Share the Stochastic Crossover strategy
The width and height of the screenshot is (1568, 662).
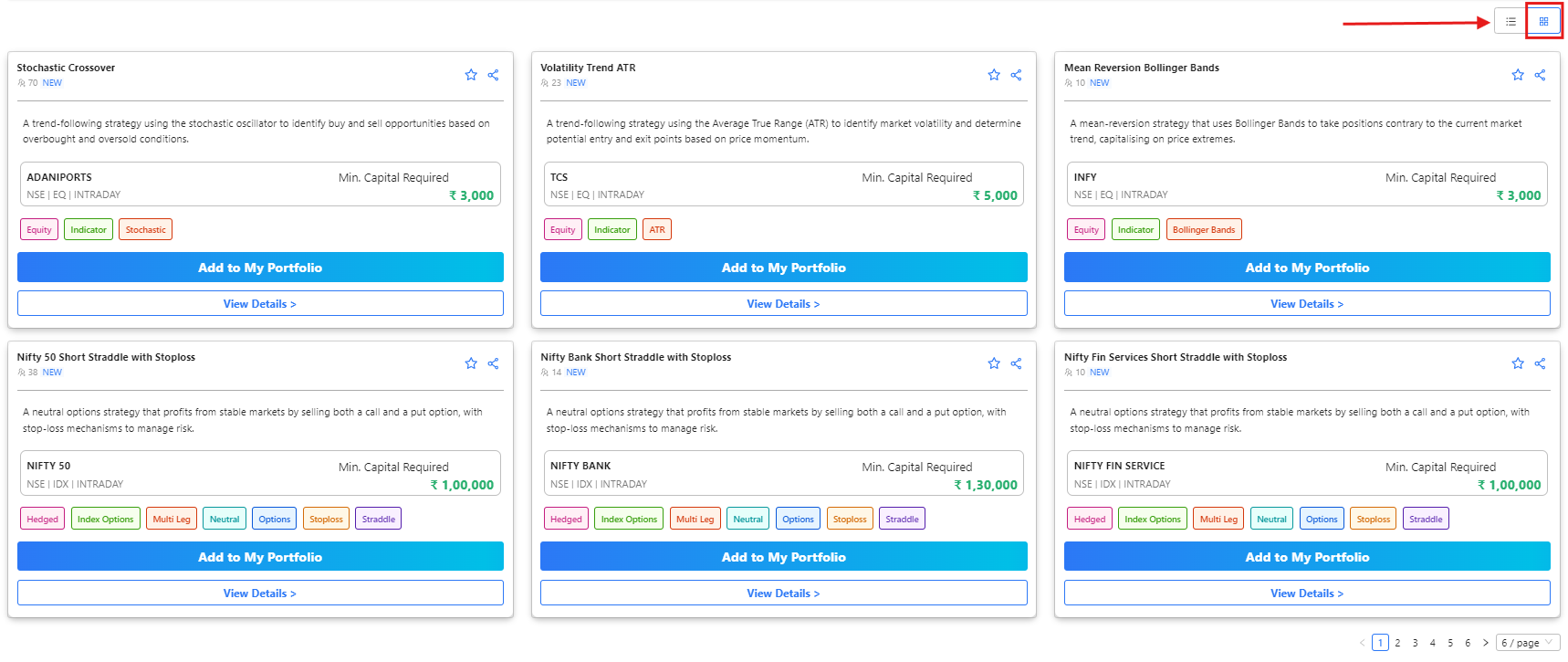[493, 75]
